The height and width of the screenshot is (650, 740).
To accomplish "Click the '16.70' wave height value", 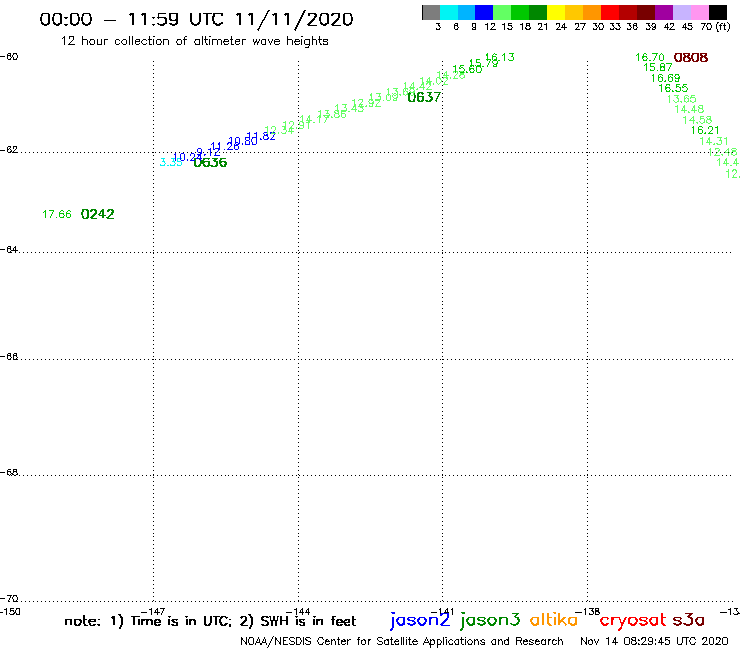I will tap(650, 58).
